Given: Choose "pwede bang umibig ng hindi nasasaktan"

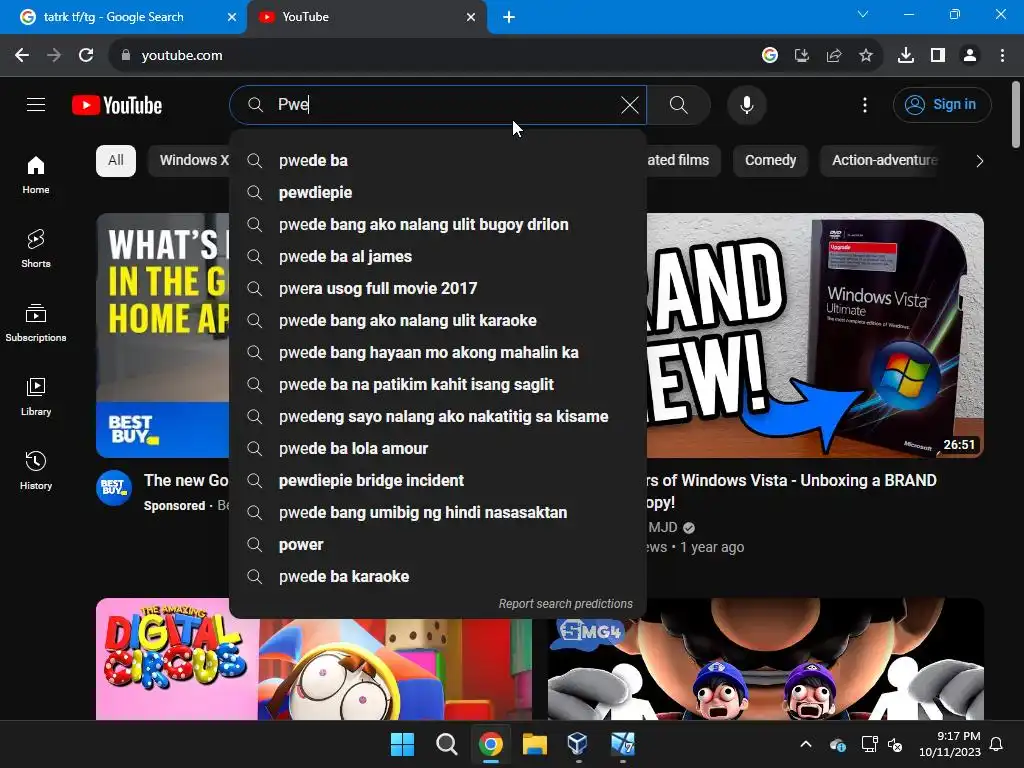Looking at the screenshot, I should click(x=438, y=513).
